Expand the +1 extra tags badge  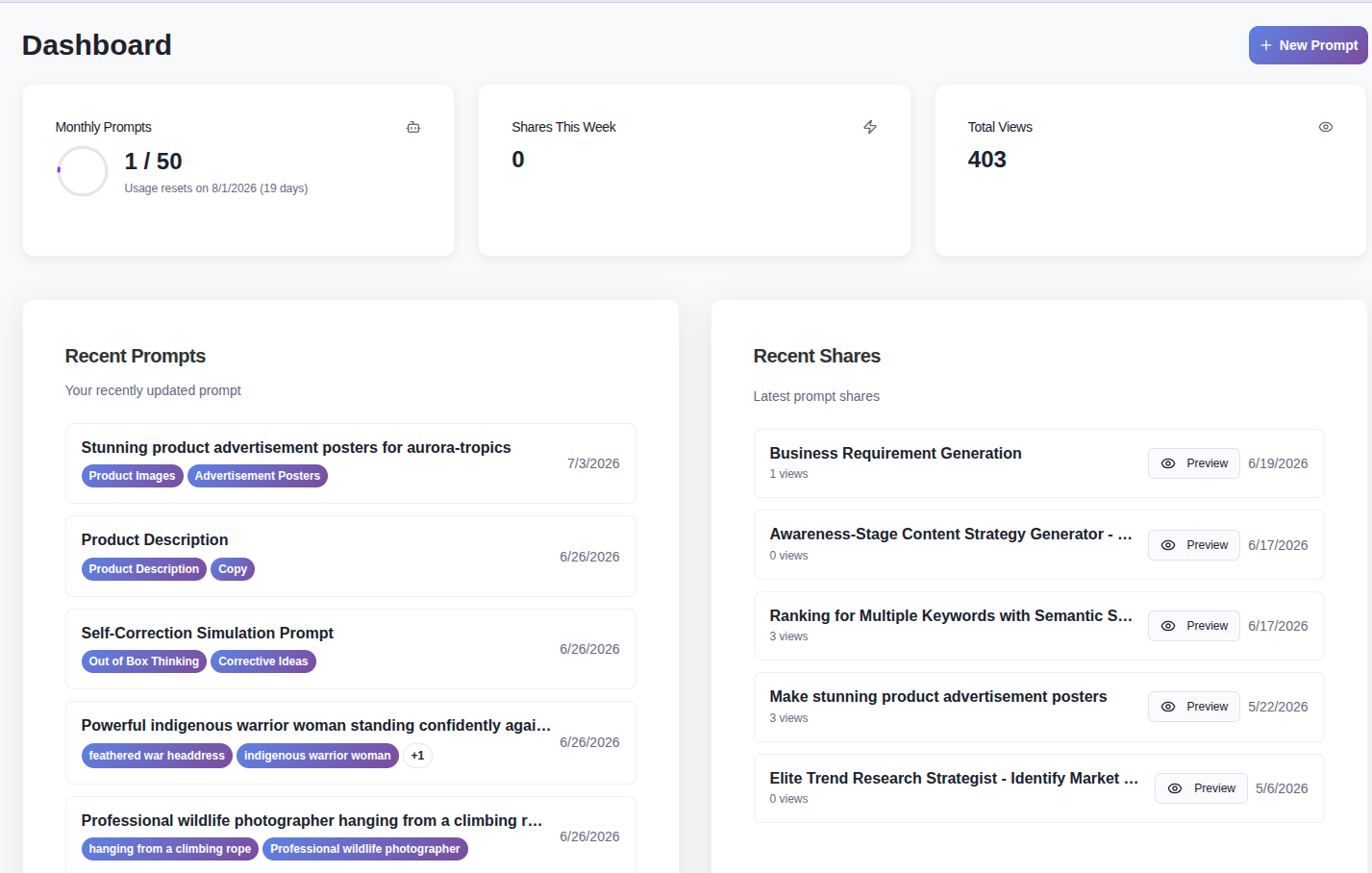tap(417, 756)
